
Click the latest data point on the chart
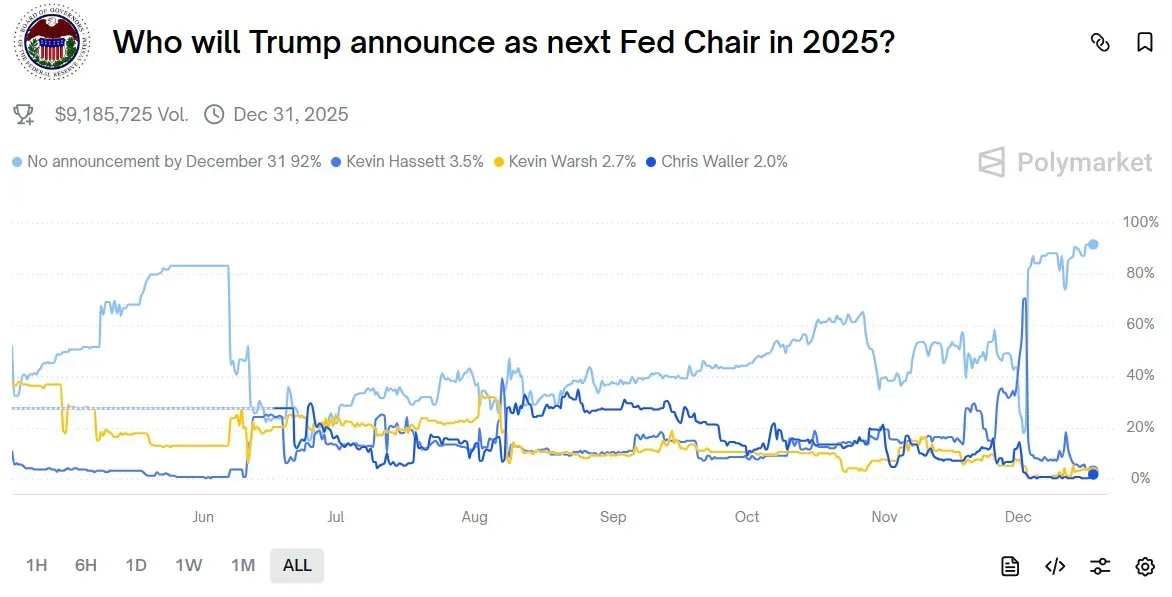(x=1093, y=243)
